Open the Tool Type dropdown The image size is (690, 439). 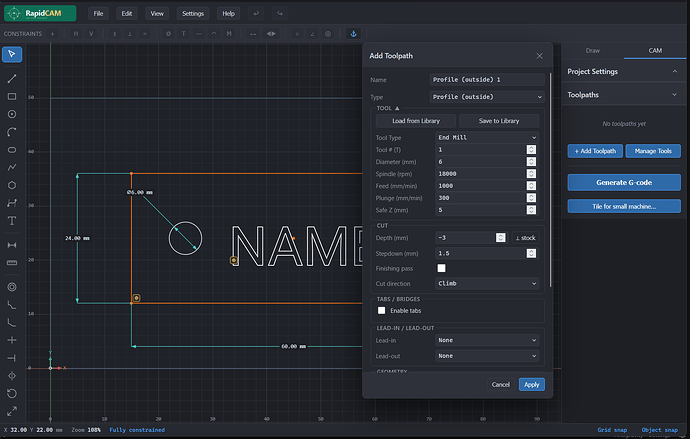(487, 137)
